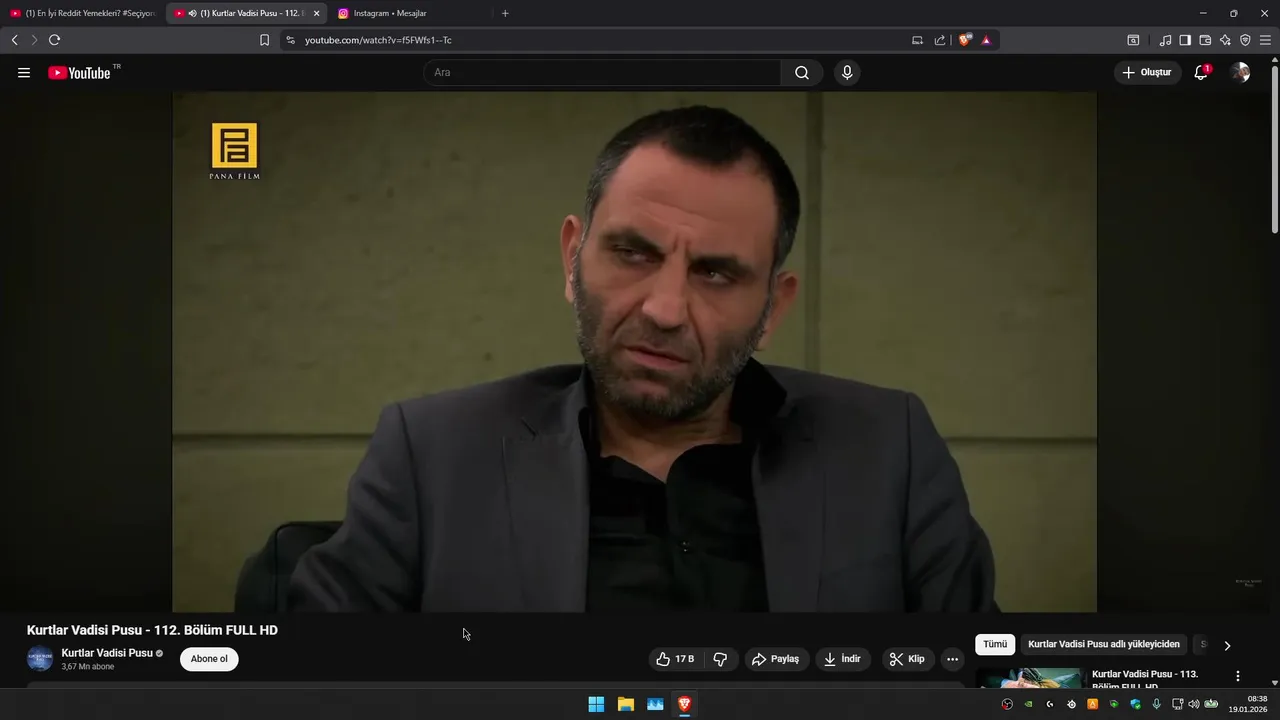Reload the current page

click(x=54, y=40)
